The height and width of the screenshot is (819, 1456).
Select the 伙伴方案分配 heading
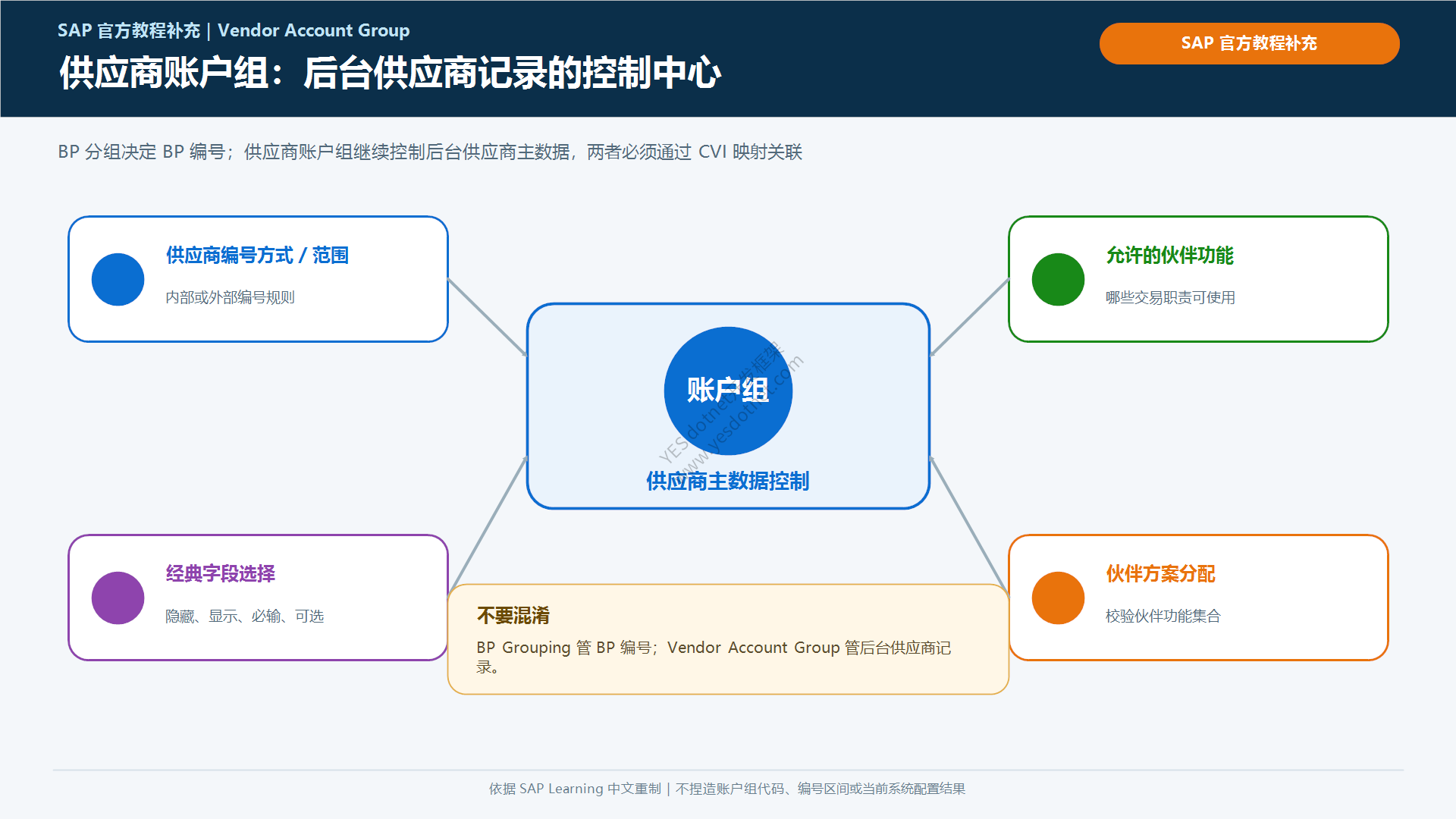(1160, 574)
